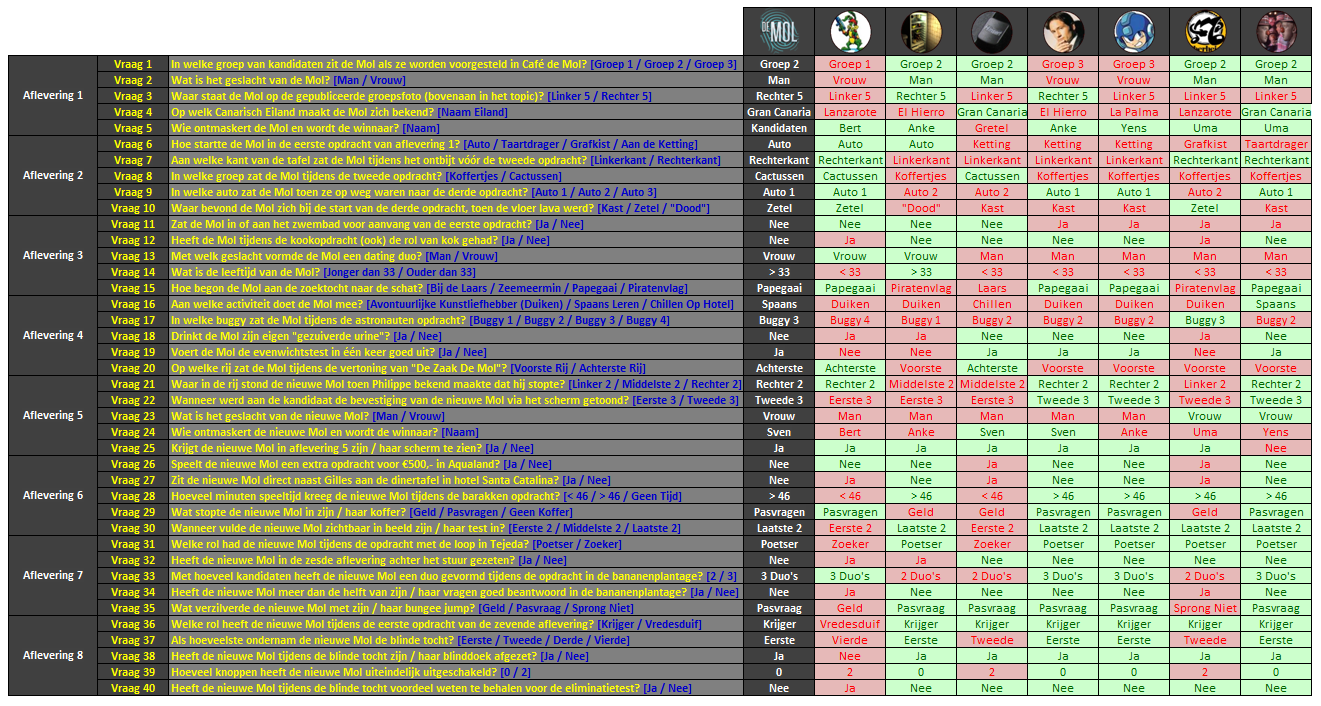Screen dimensions: 1321x706
Task: Click the 'Vierde' cell
Action: [850, 640]
